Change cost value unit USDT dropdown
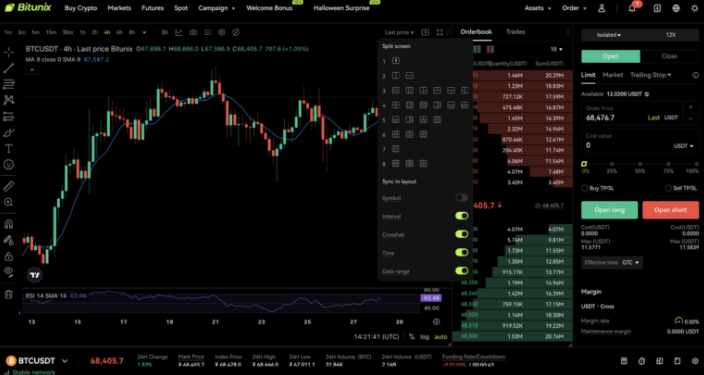 683,146
